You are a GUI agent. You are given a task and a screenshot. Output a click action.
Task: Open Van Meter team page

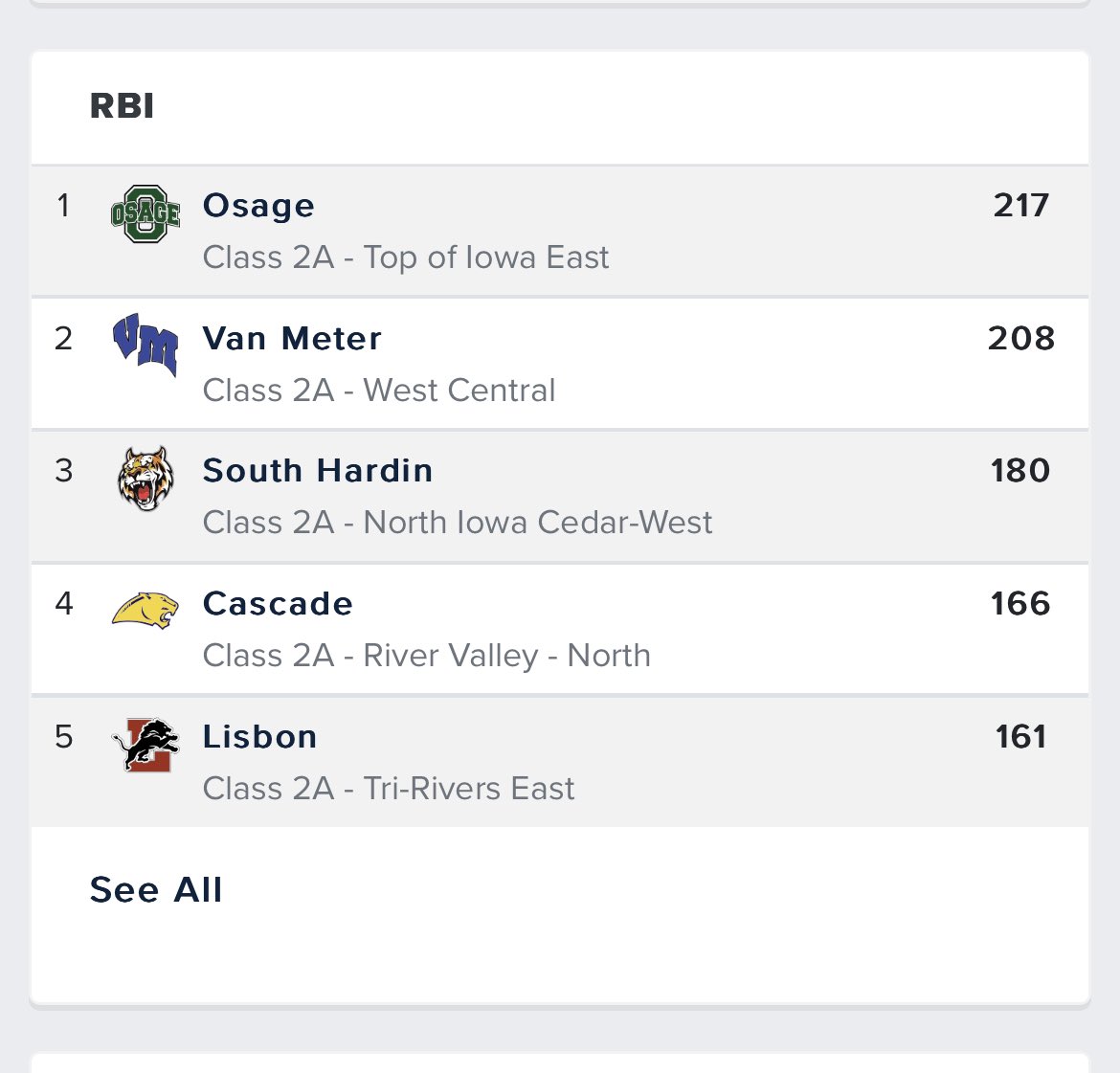[292, 338]
